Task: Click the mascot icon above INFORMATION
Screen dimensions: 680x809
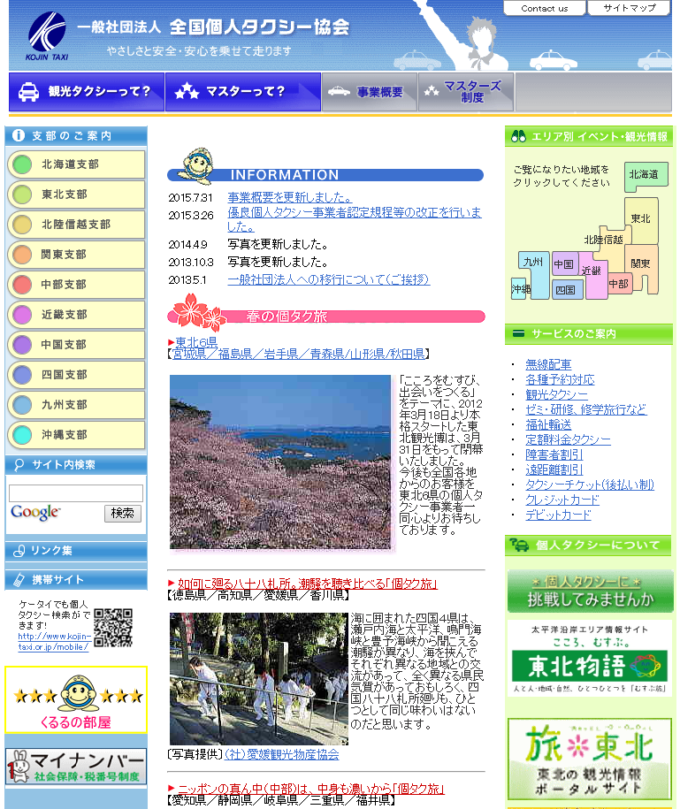Action: (x=198, y=166)
